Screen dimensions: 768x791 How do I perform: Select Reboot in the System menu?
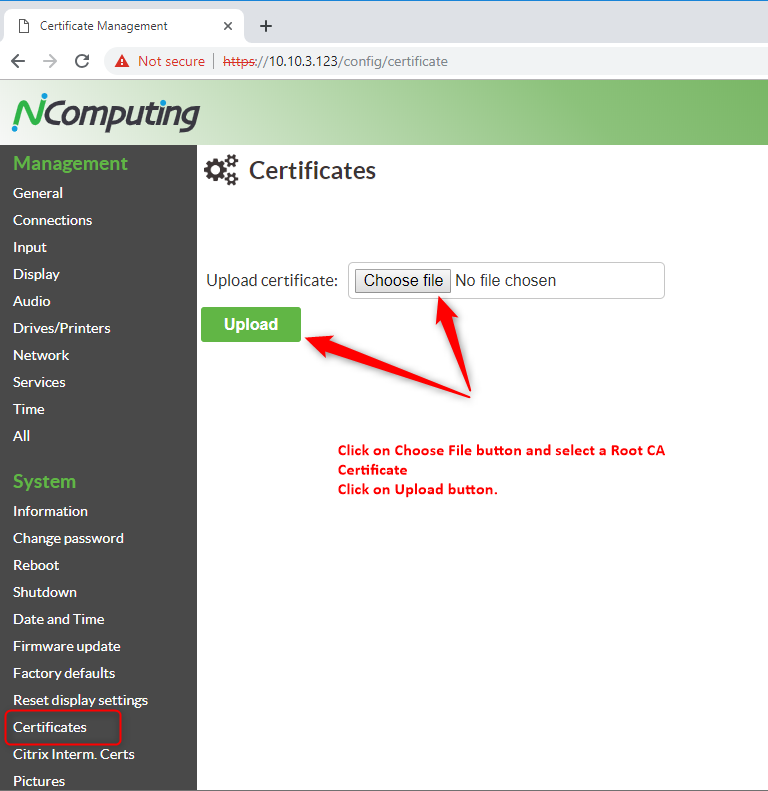(36, 565)
